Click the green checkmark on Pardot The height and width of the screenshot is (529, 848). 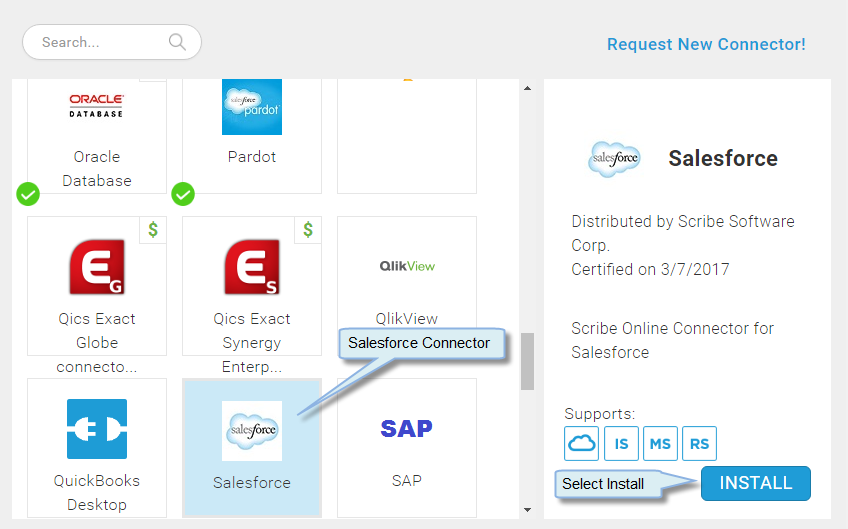tap(183, 194)
